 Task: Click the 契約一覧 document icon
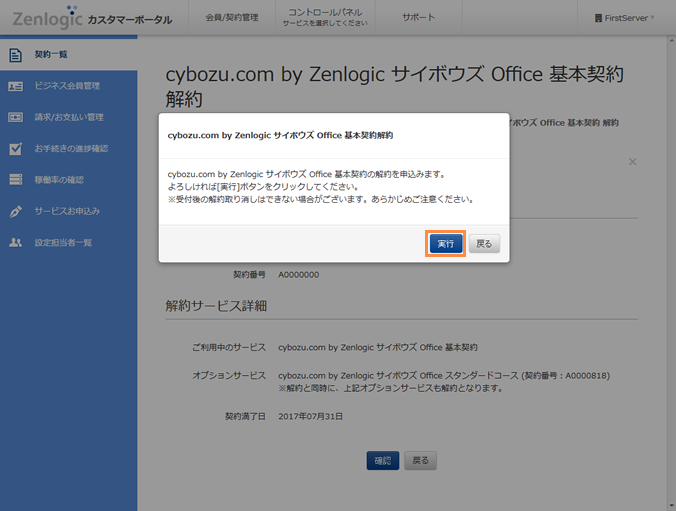[x=16, y=55]
